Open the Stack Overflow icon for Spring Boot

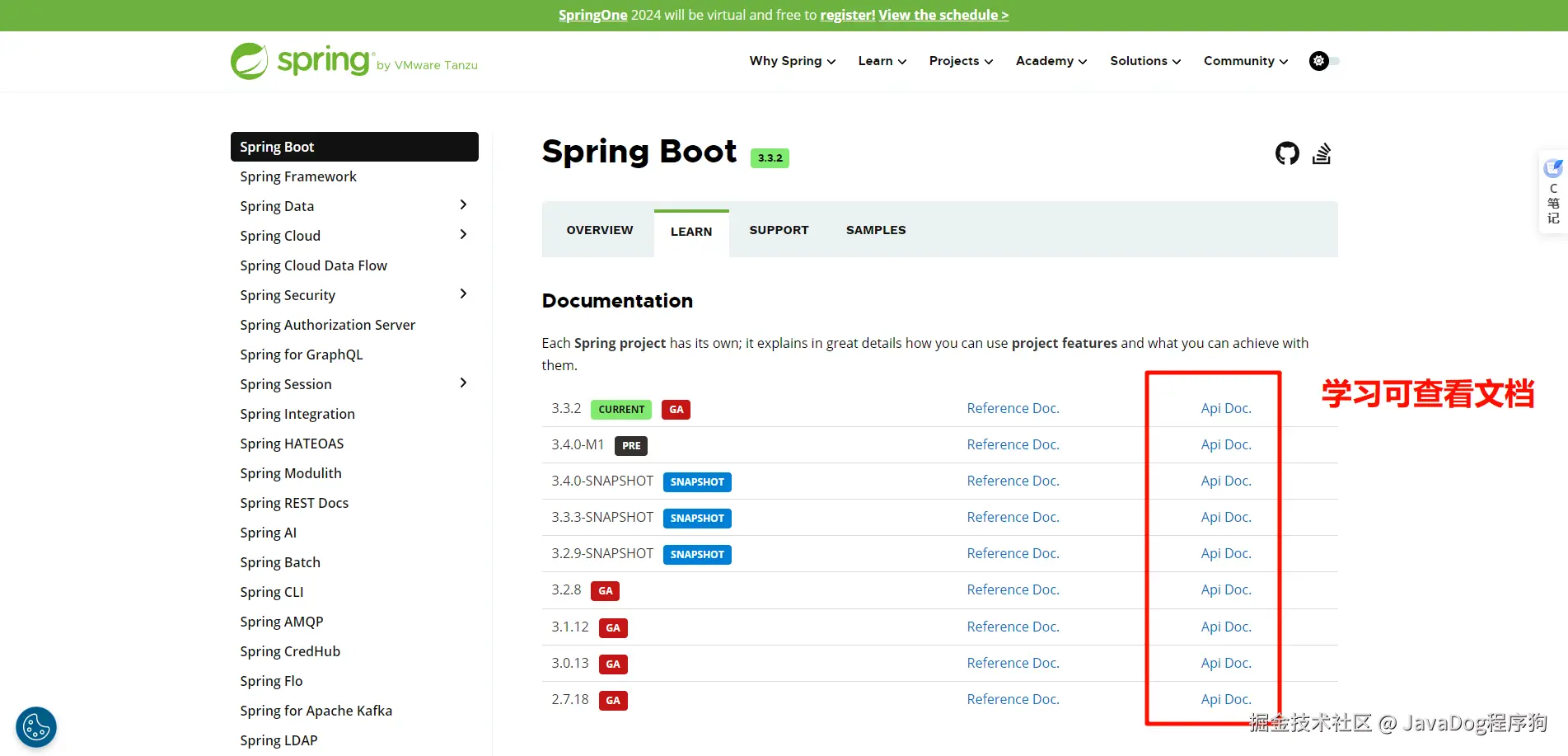coord(1322,153)
